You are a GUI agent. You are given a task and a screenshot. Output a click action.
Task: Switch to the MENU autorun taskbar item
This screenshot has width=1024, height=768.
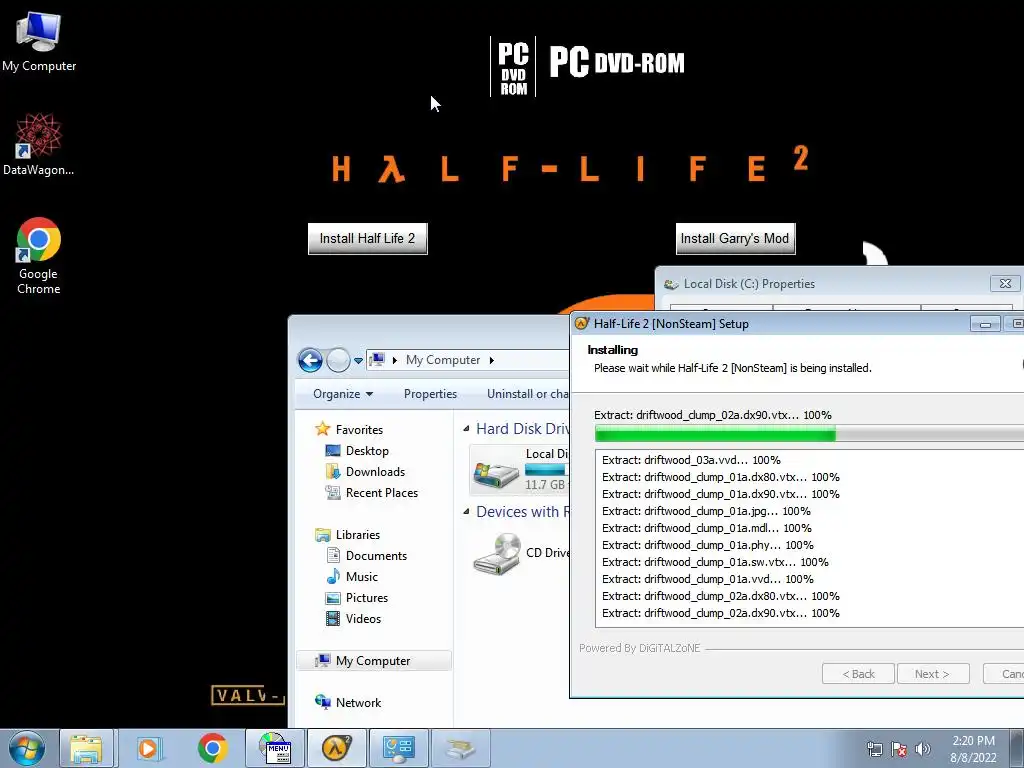[275, 748]
